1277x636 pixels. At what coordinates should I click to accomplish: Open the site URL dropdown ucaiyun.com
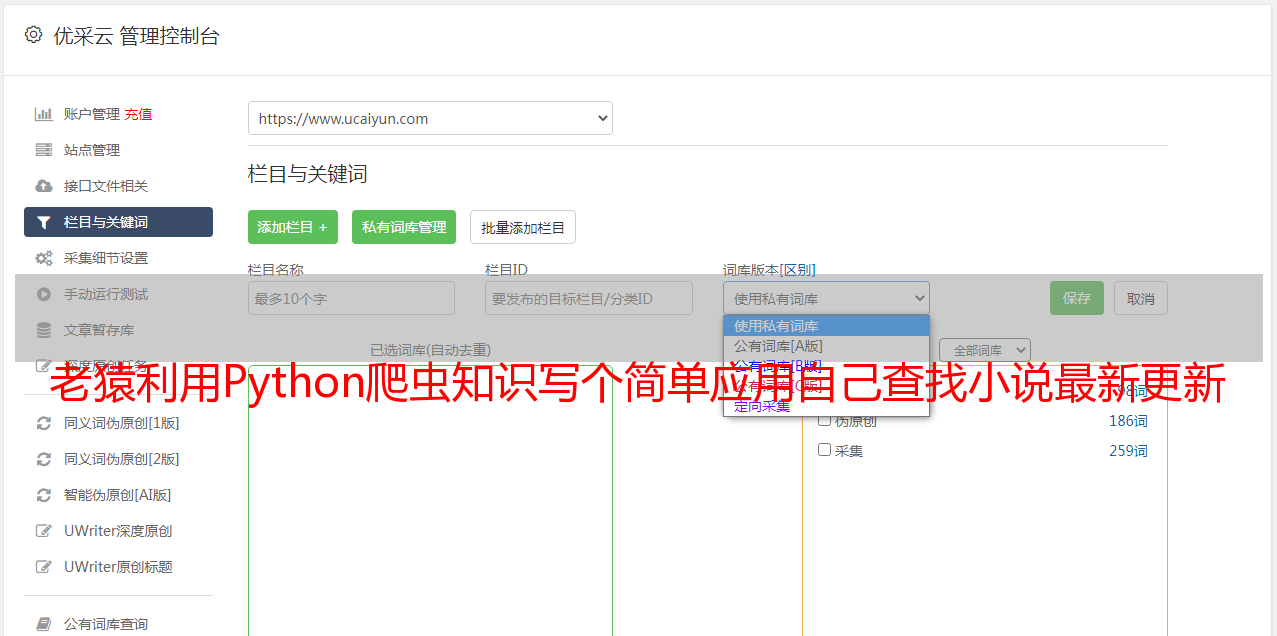[430, 118]
